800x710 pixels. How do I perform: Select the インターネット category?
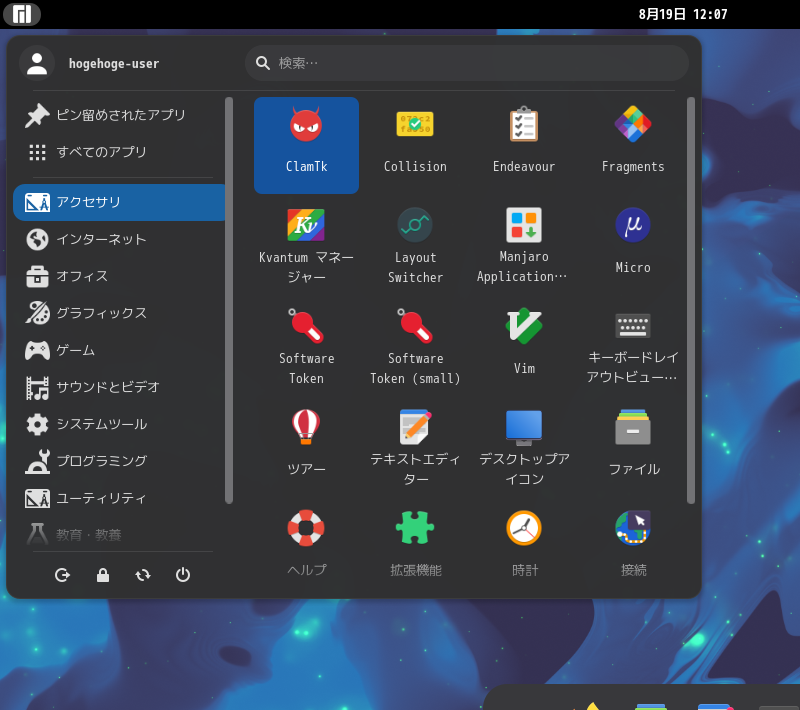119,239
